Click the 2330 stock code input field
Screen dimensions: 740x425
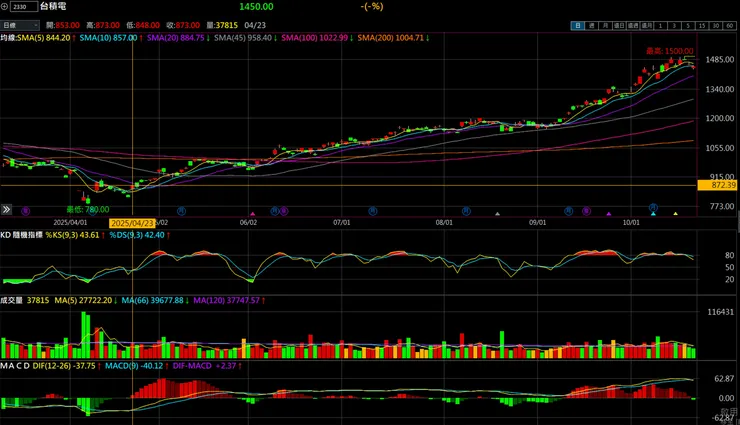point(24,7)
